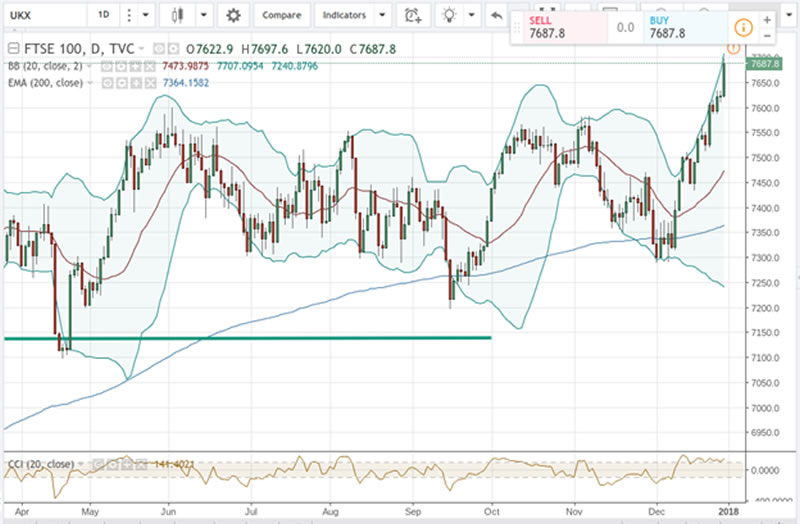Click the spread value 0.0

pos(626,28)
